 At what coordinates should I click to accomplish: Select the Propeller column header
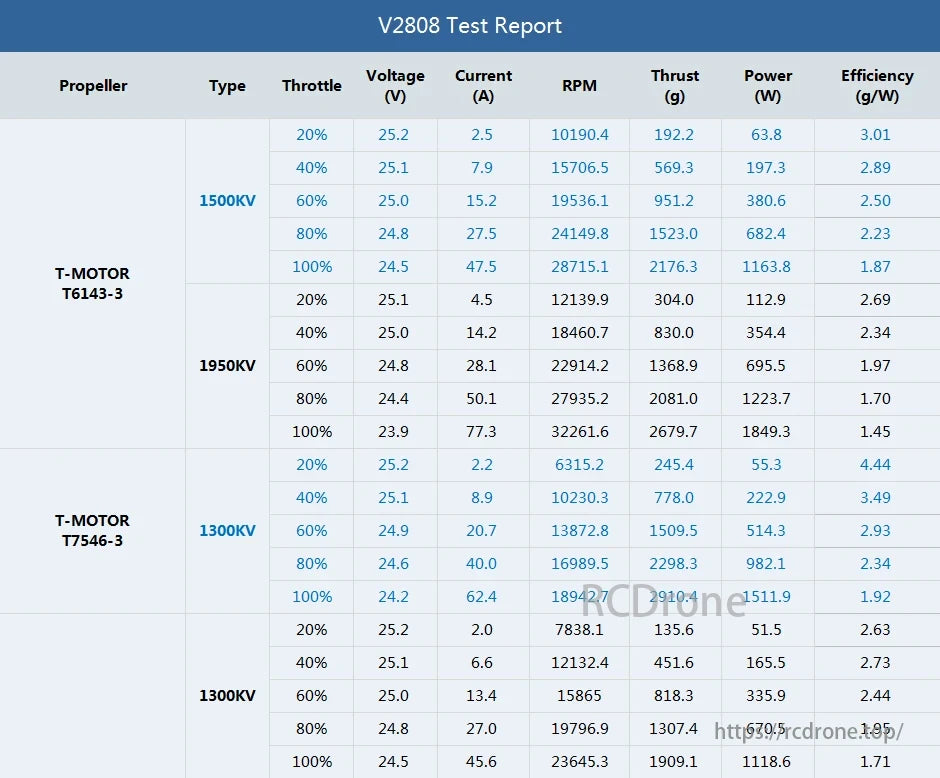point(93,85)
